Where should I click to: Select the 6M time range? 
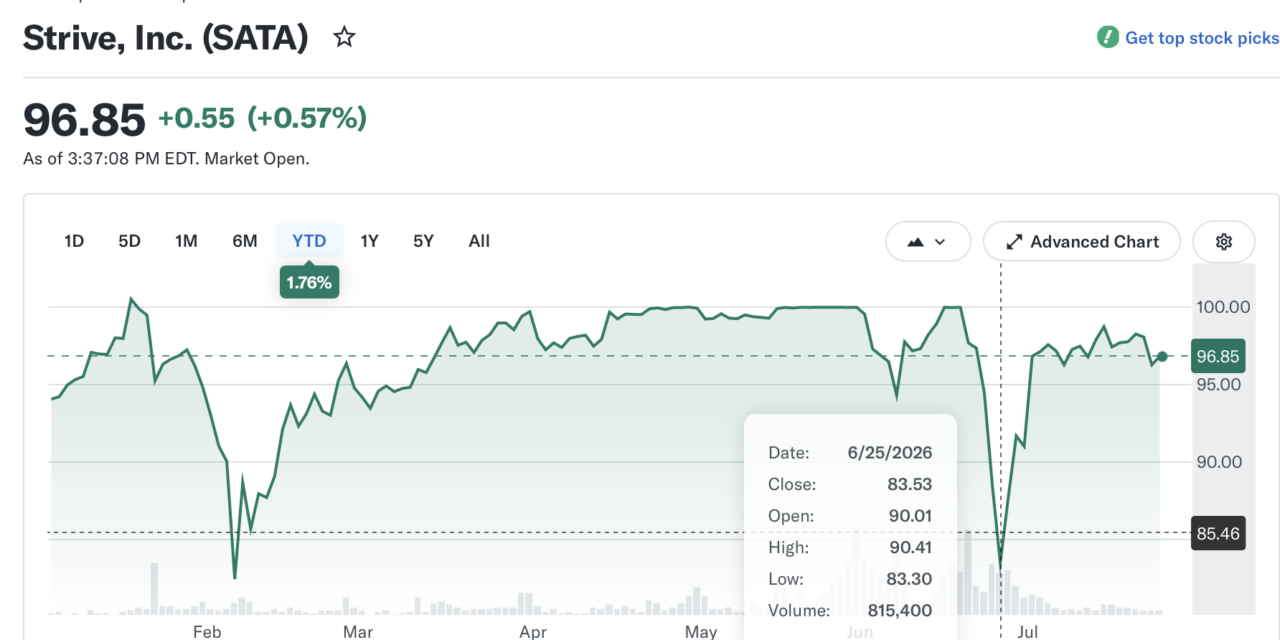point(245,241)
